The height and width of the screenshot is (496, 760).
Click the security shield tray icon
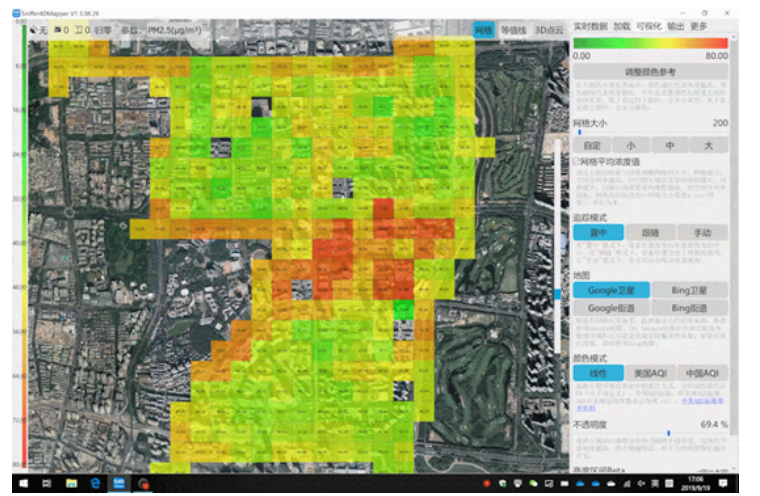pyautogui.click(x=503, y=483)
